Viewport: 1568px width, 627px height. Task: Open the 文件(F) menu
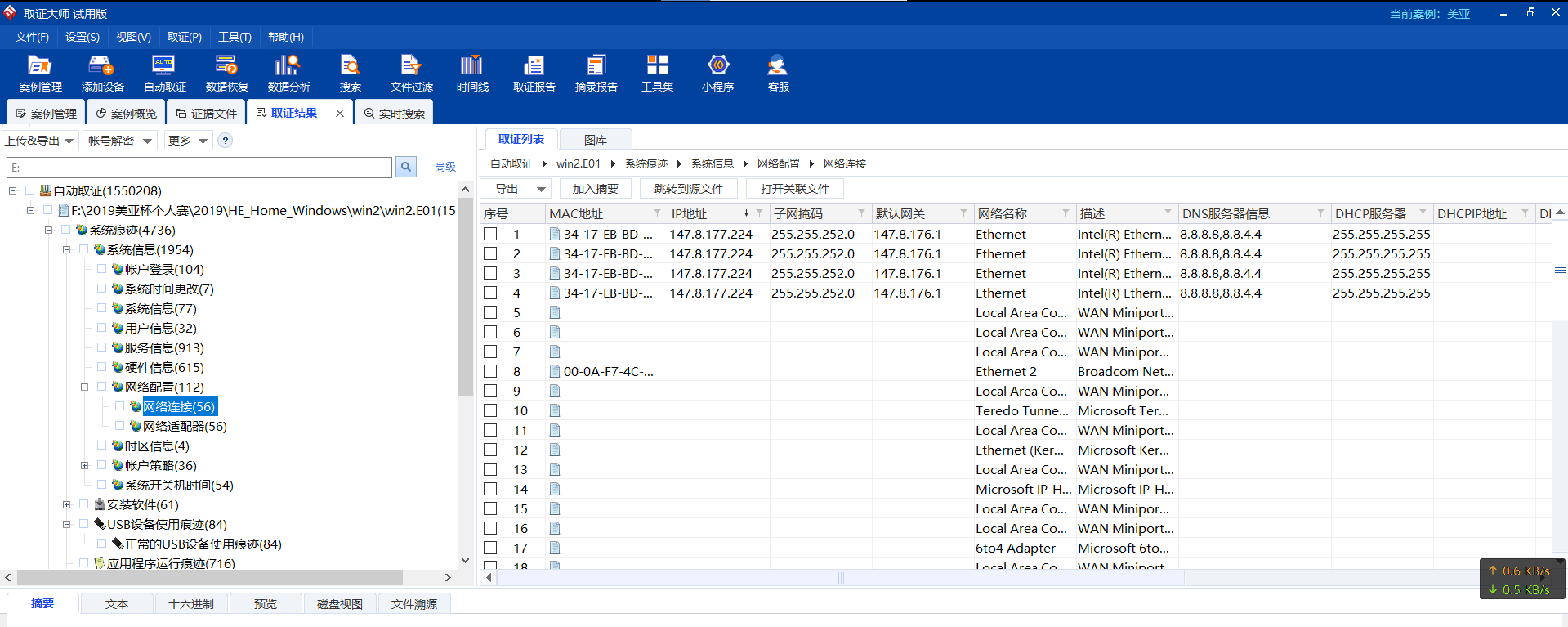point(32,37)
